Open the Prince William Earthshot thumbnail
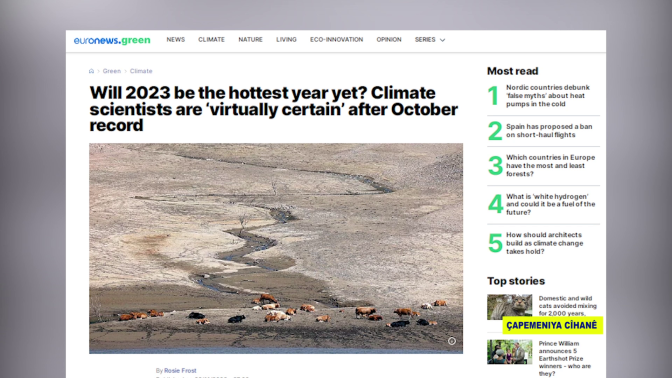The width and height of the screenshot is (672, 378). 509,352
